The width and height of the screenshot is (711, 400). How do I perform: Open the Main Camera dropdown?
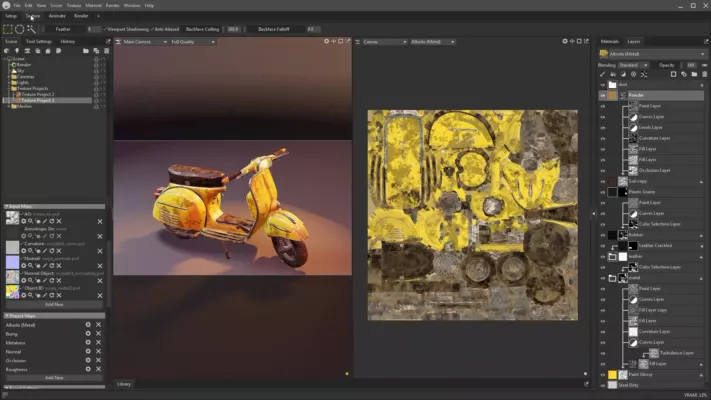145,42
